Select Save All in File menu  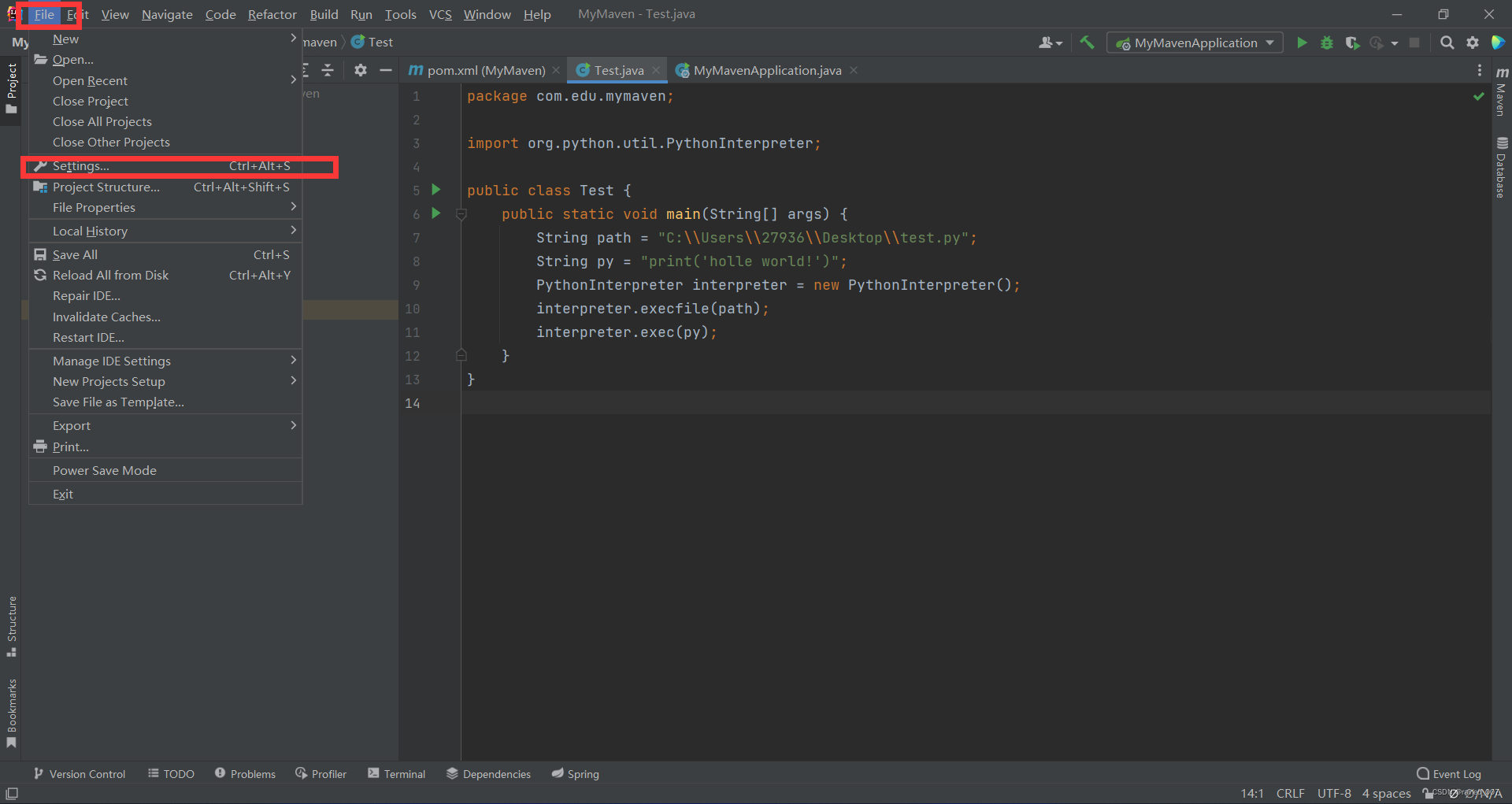pyautogui.click(x=165, y=255)
